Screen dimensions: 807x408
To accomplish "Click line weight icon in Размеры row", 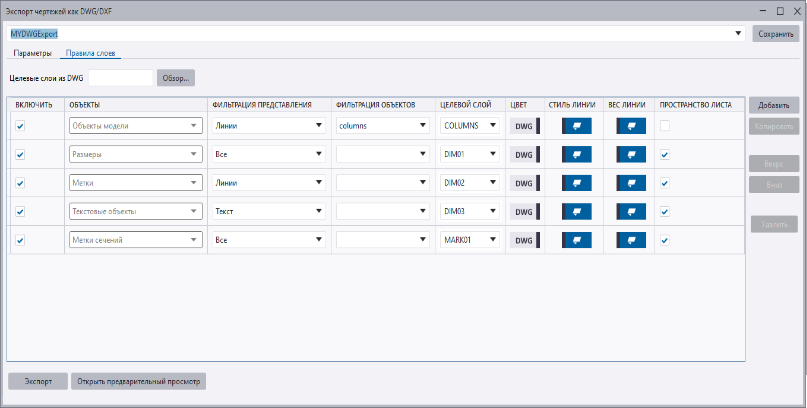I will (630, 155).
